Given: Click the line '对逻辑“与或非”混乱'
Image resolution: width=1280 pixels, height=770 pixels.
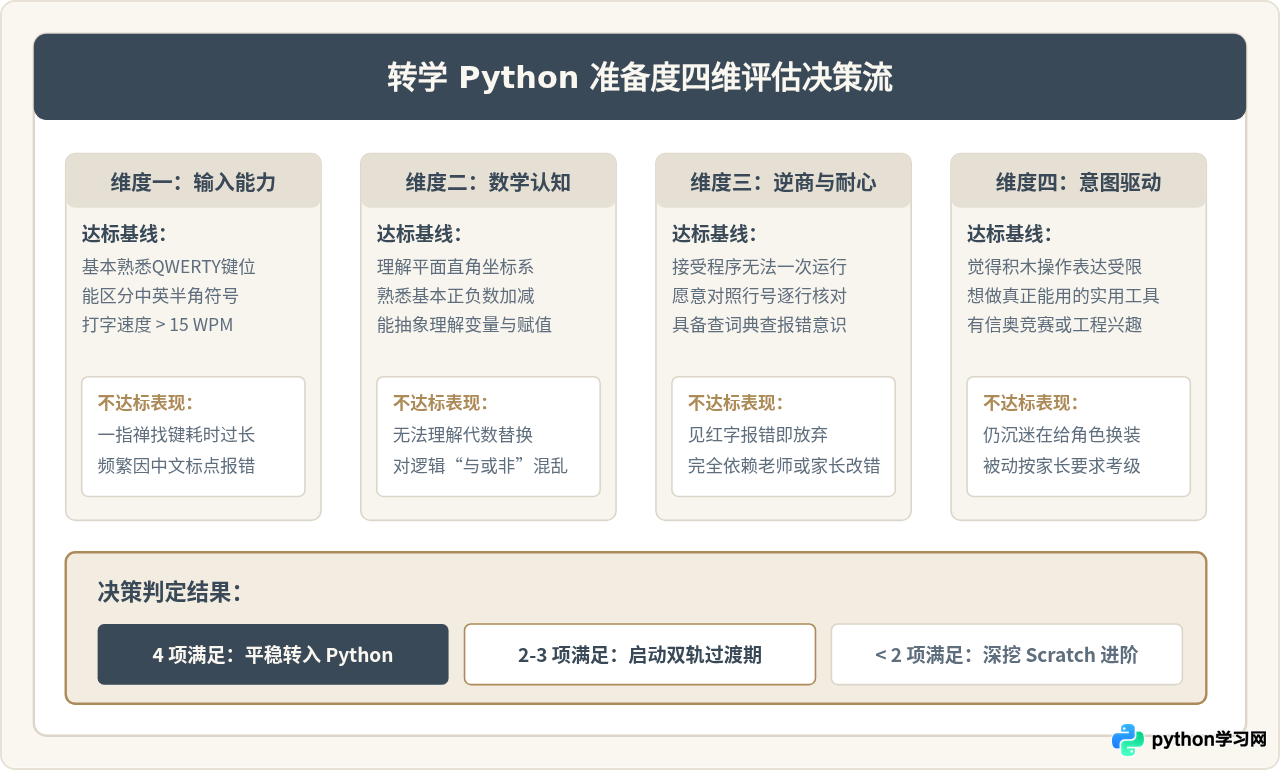Looking at the screenshot, I should point(481,465).
